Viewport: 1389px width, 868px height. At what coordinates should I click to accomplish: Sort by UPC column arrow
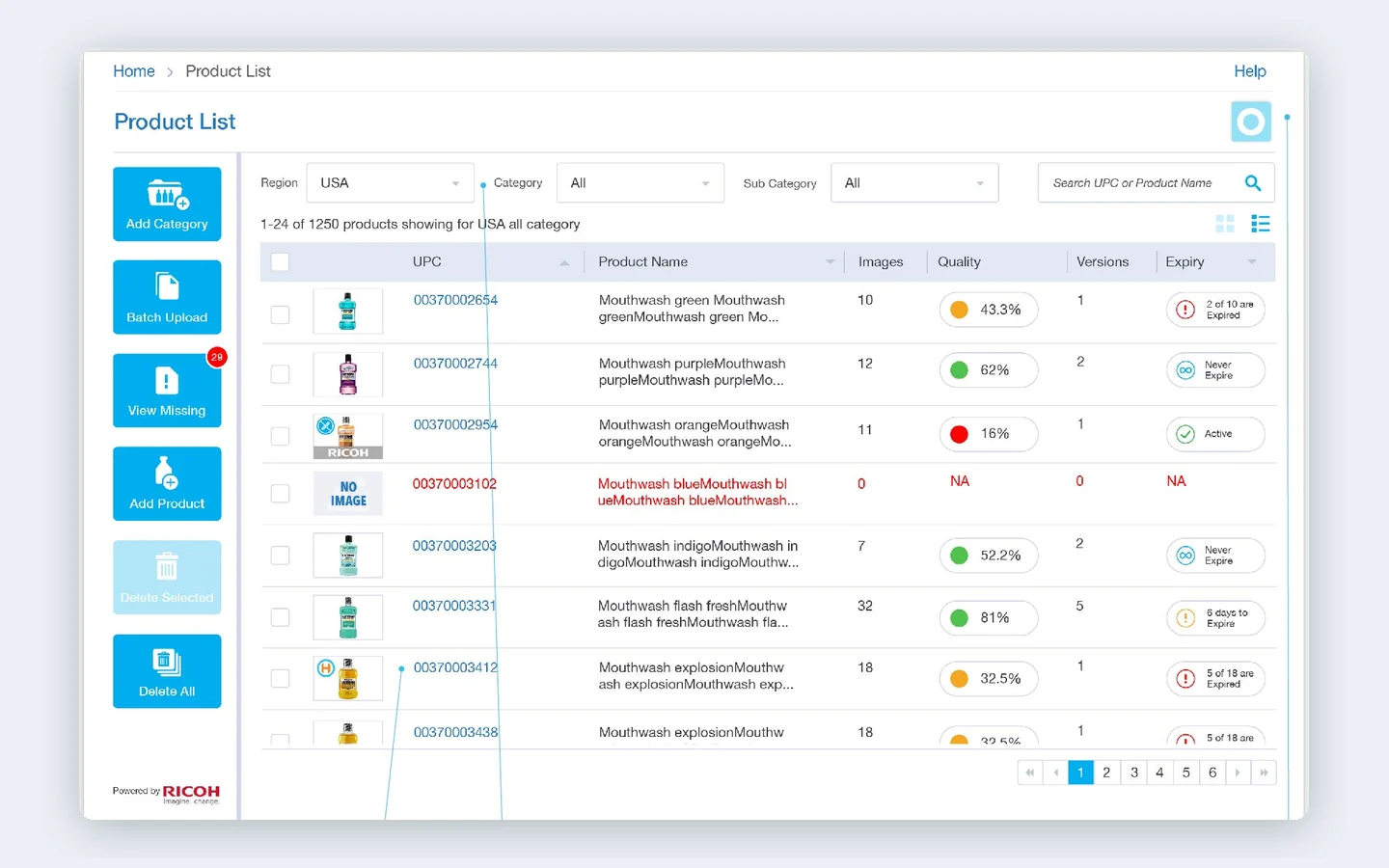(x=564, y=262)
